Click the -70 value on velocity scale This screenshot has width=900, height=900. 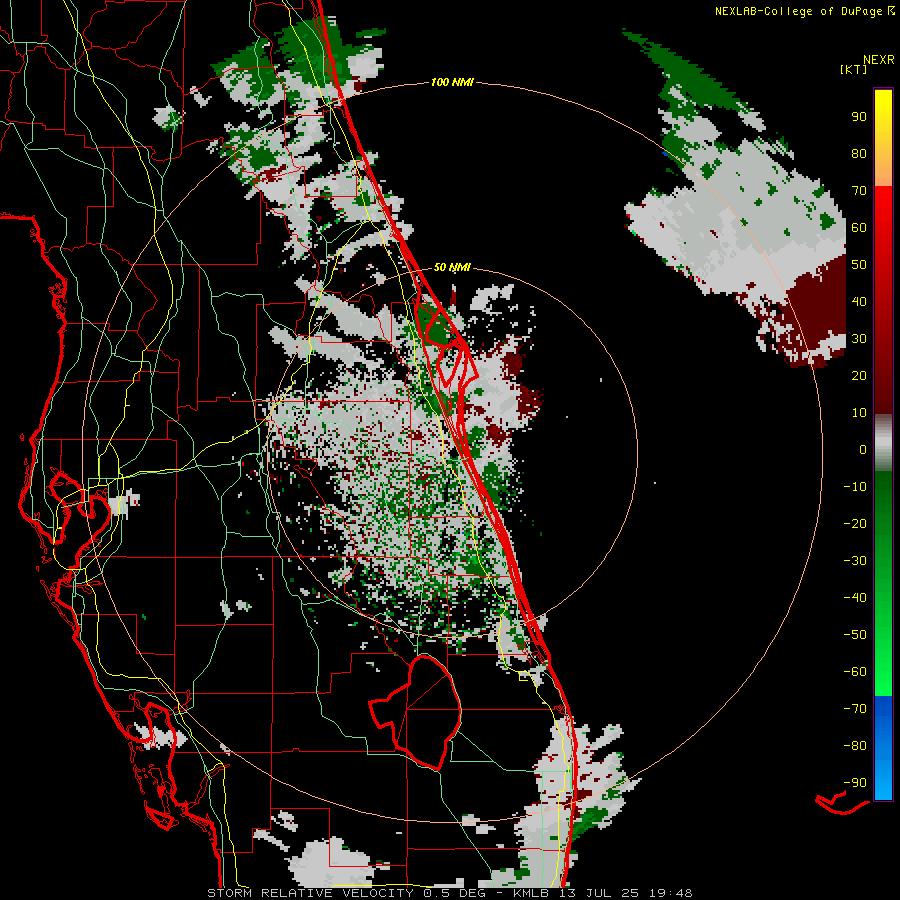tap(855, 709)
